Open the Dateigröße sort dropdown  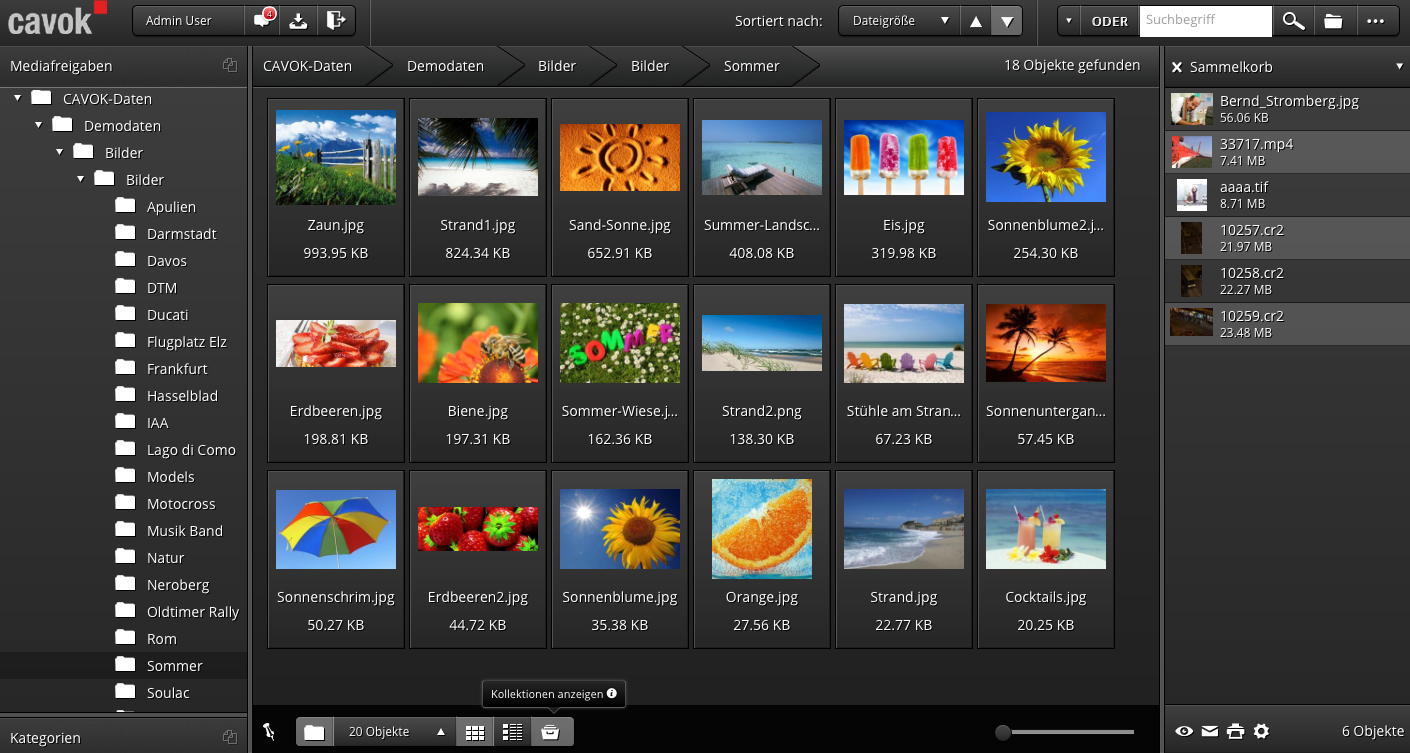tap(898, 21)
